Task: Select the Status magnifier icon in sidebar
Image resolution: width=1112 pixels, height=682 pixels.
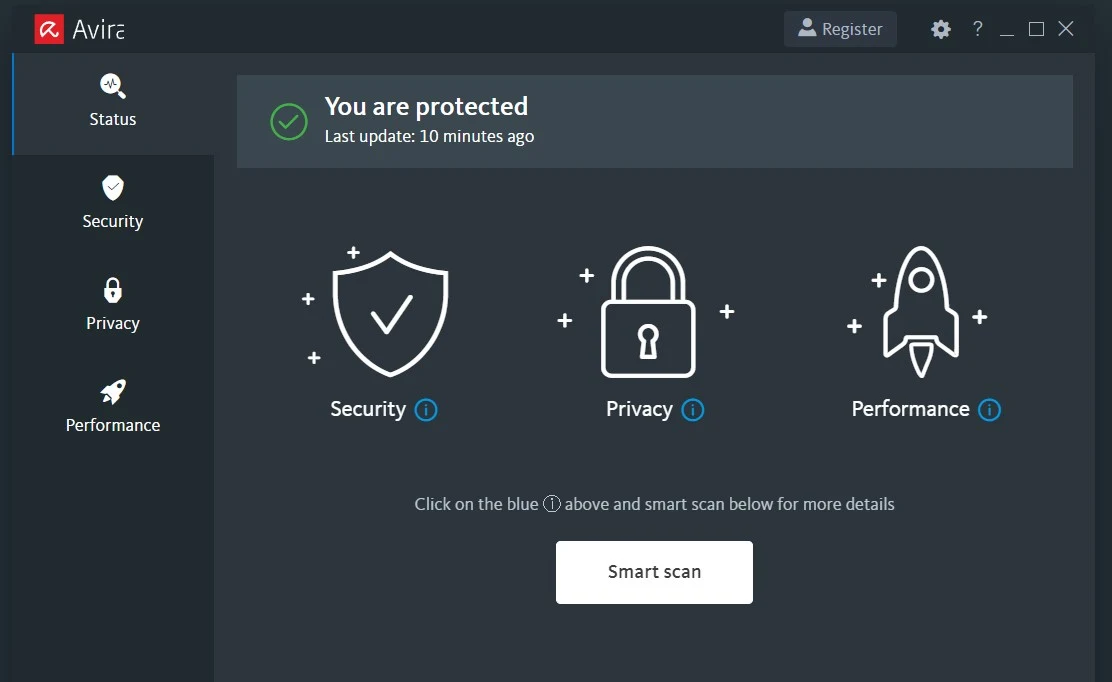Action: pyautogui.click(x=111, y=85)
